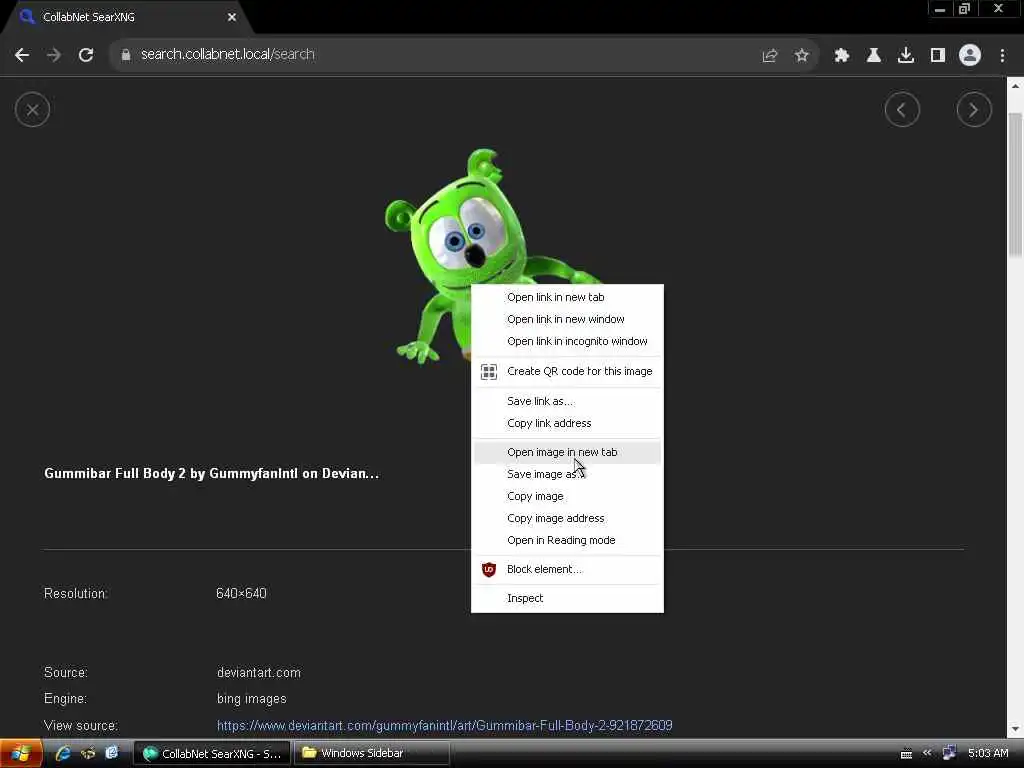
Task: Open the Chrome Labs flask icon
Action: [x=874, y=56]
